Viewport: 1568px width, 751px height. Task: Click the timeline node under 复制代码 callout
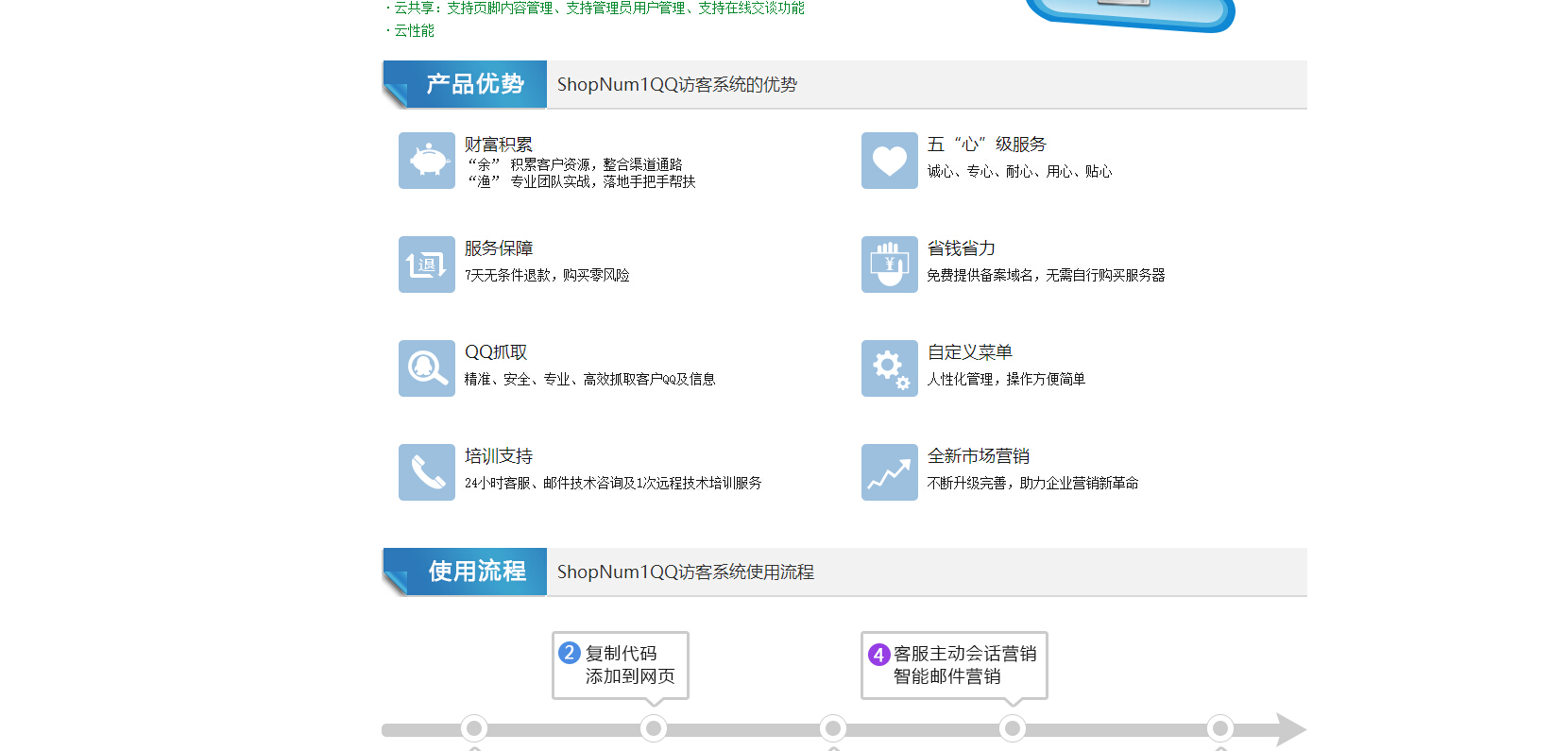pos(654,728)
